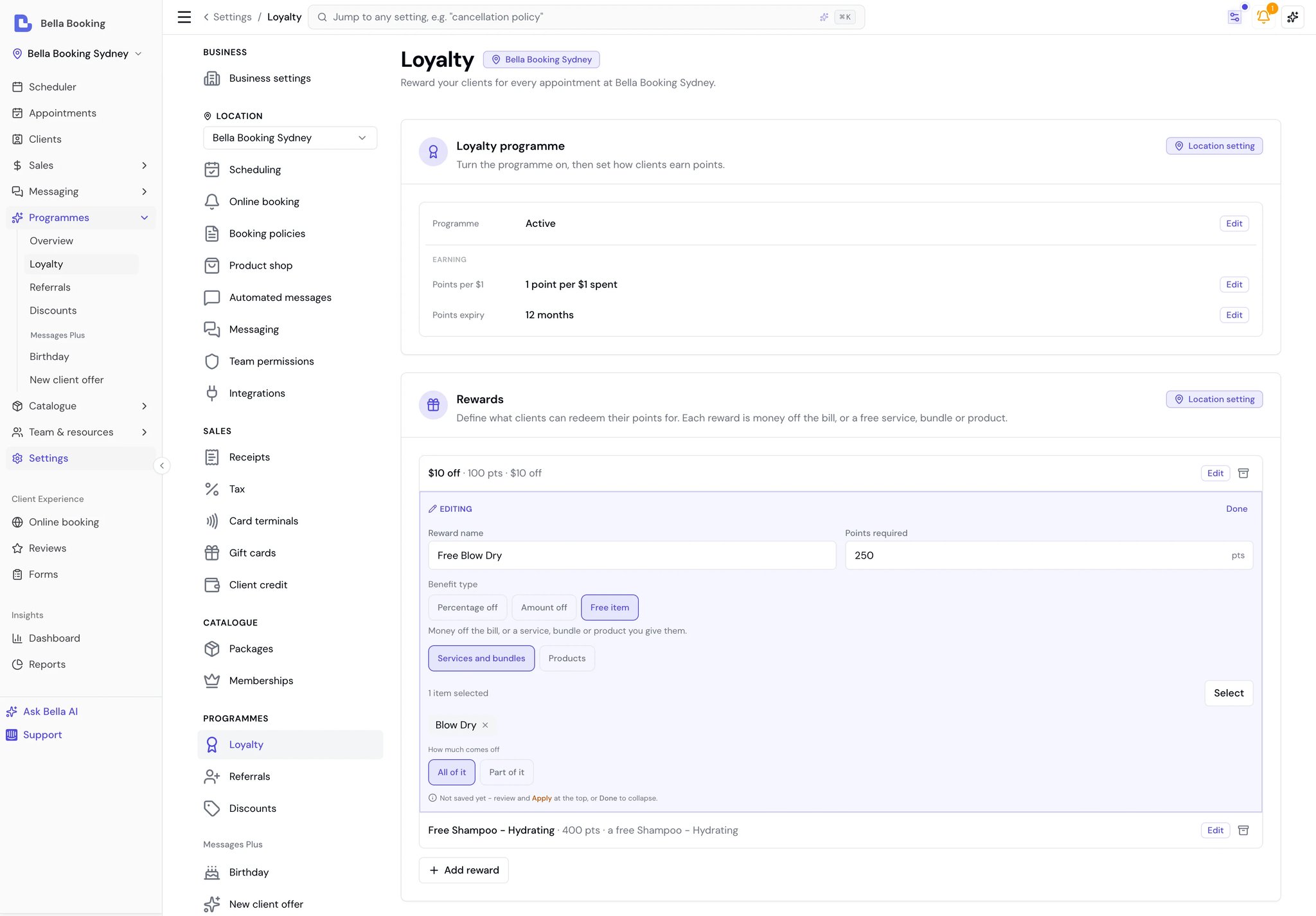Open the Bella Booking Sydney location dropdown in settings
This screenshot has width=1316, height=916.
coord(290,138)
